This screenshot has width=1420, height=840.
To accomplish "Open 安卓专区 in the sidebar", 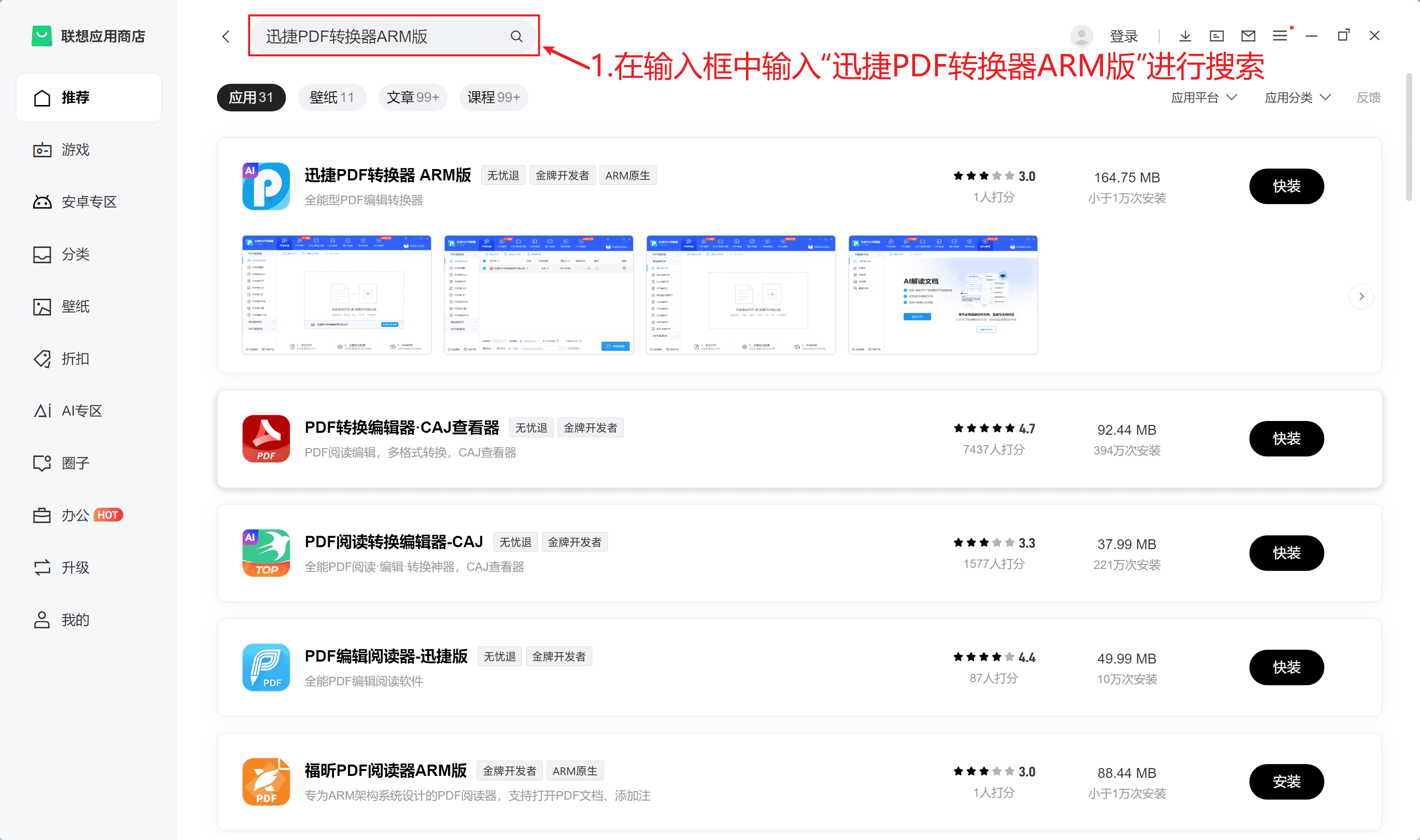I will (89, 202).
